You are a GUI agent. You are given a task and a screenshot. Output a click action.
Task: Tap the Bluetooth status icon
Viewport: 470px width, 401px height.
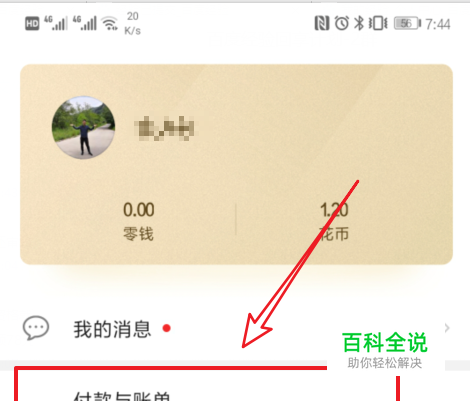[x=359, y=23]
